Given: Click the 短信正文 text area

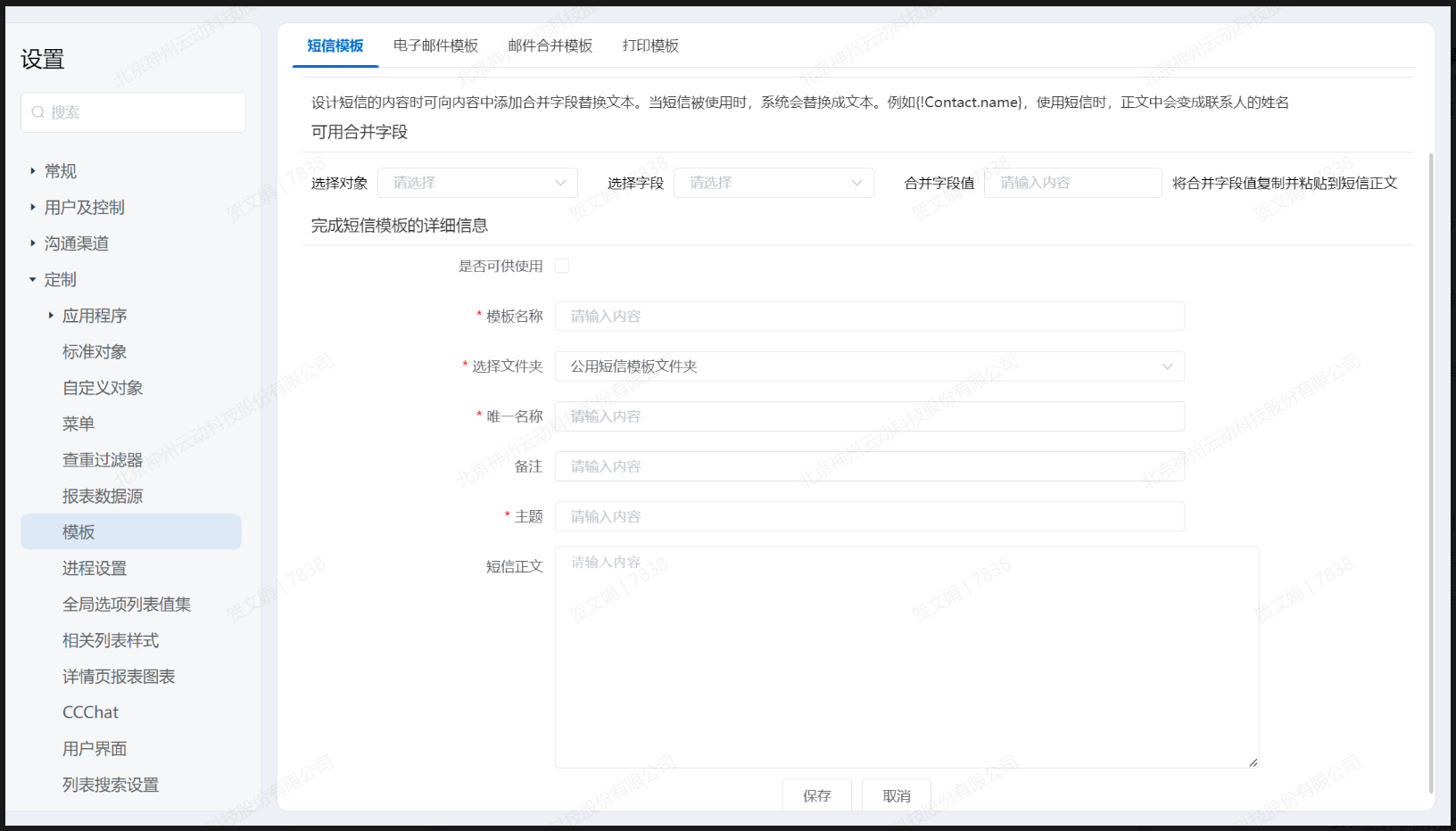Looking at the screenshot, I should click(x=906, y=657).
